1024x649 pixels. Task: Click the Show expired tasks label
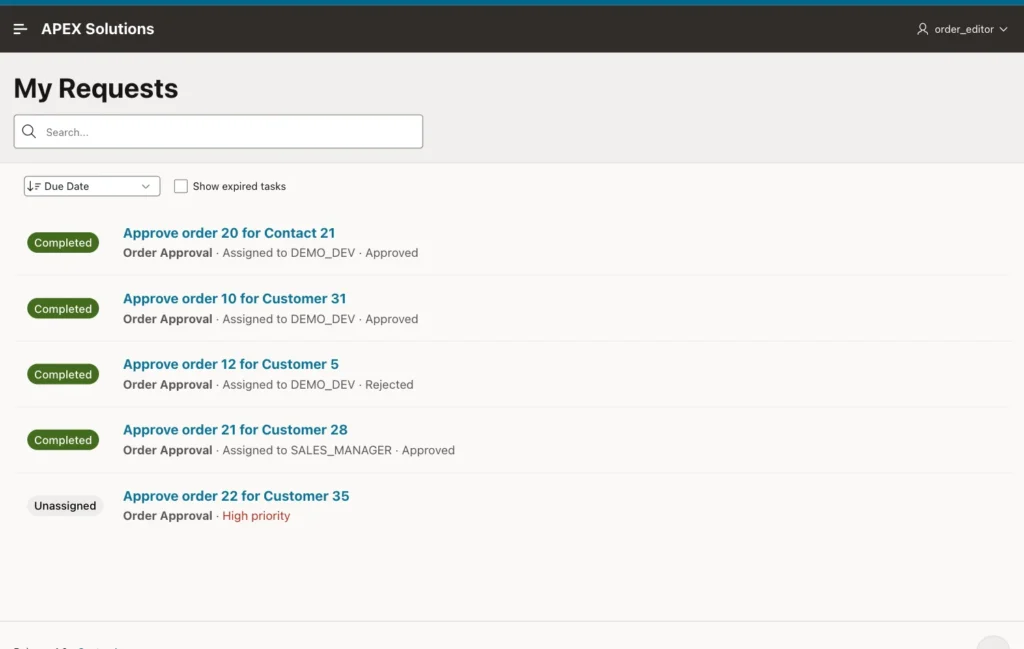click(x=239, y=186)
